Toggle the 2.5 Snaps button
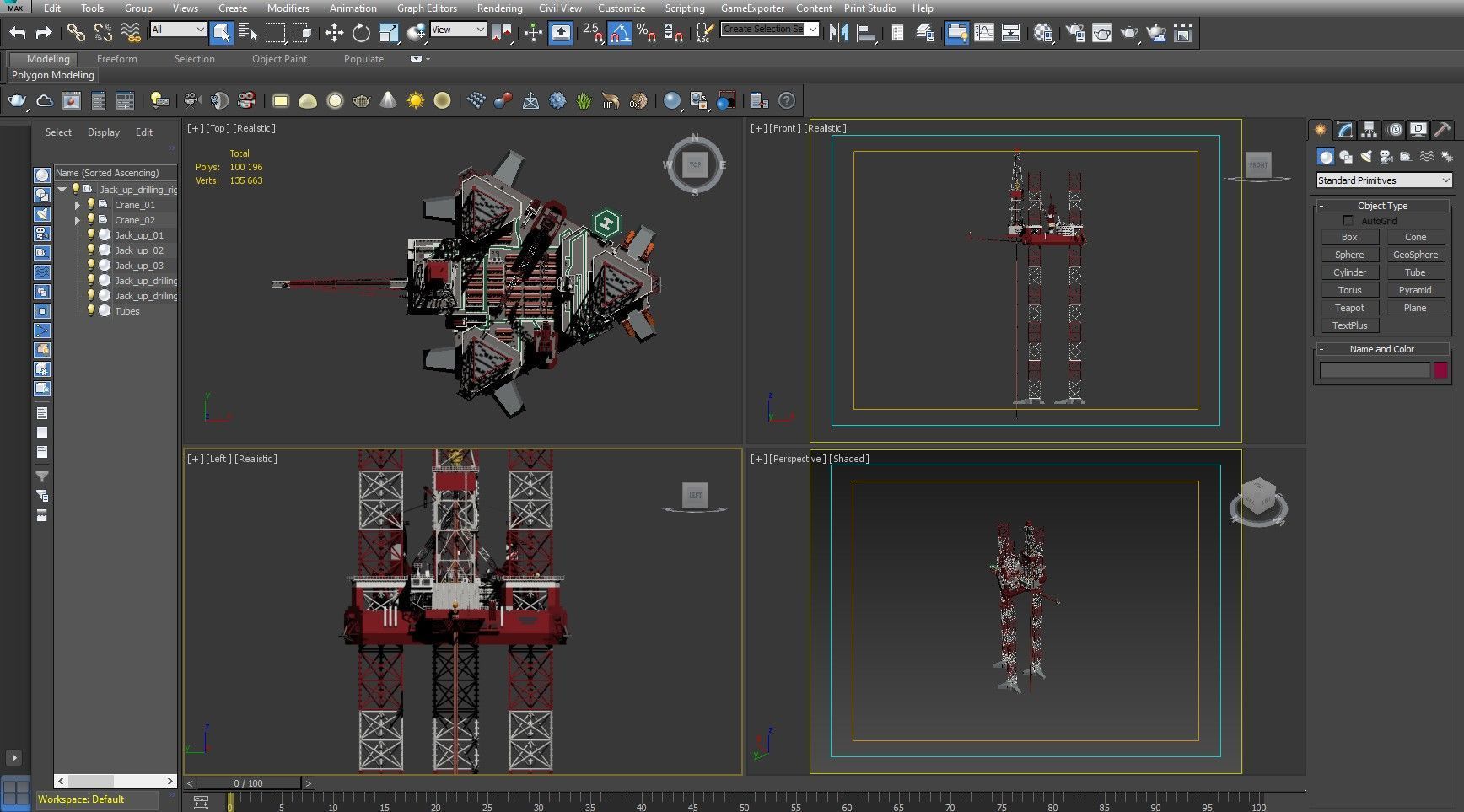This screenshot has height=812, width=1464. 593,33
